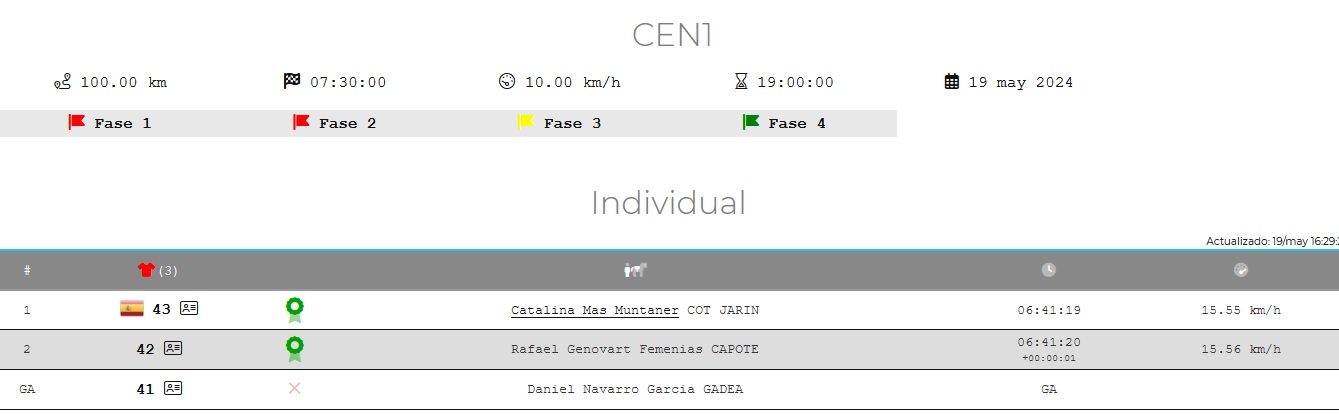Viewport: 1339px width, 414px height.
Task: Click the clock time column header
Action: [x=1048, y=270]
